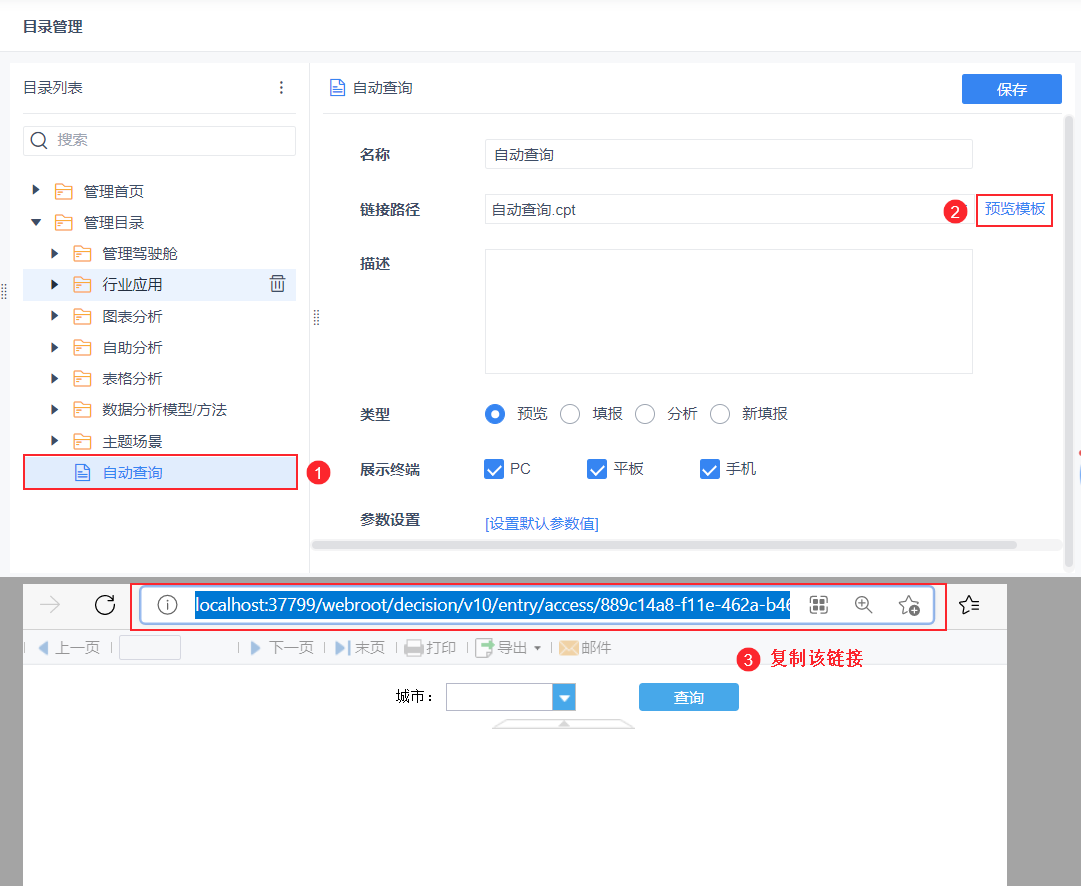Viewport: 1081px width, 886px height.
Task: Click the 管理首页 folder icon
Action: point(63,191)
